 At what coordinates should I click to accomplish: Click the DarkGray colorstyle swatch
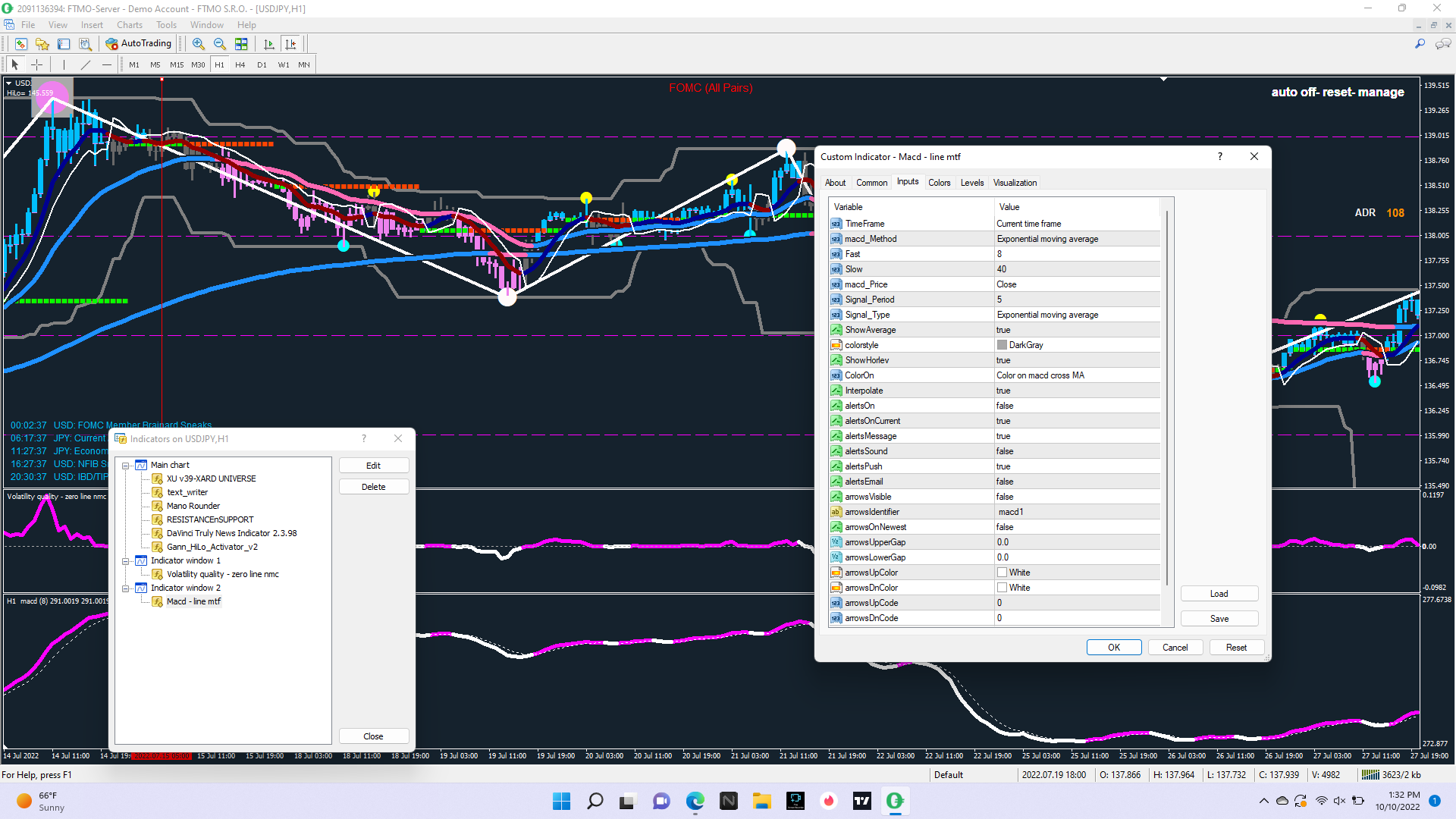1002,345
